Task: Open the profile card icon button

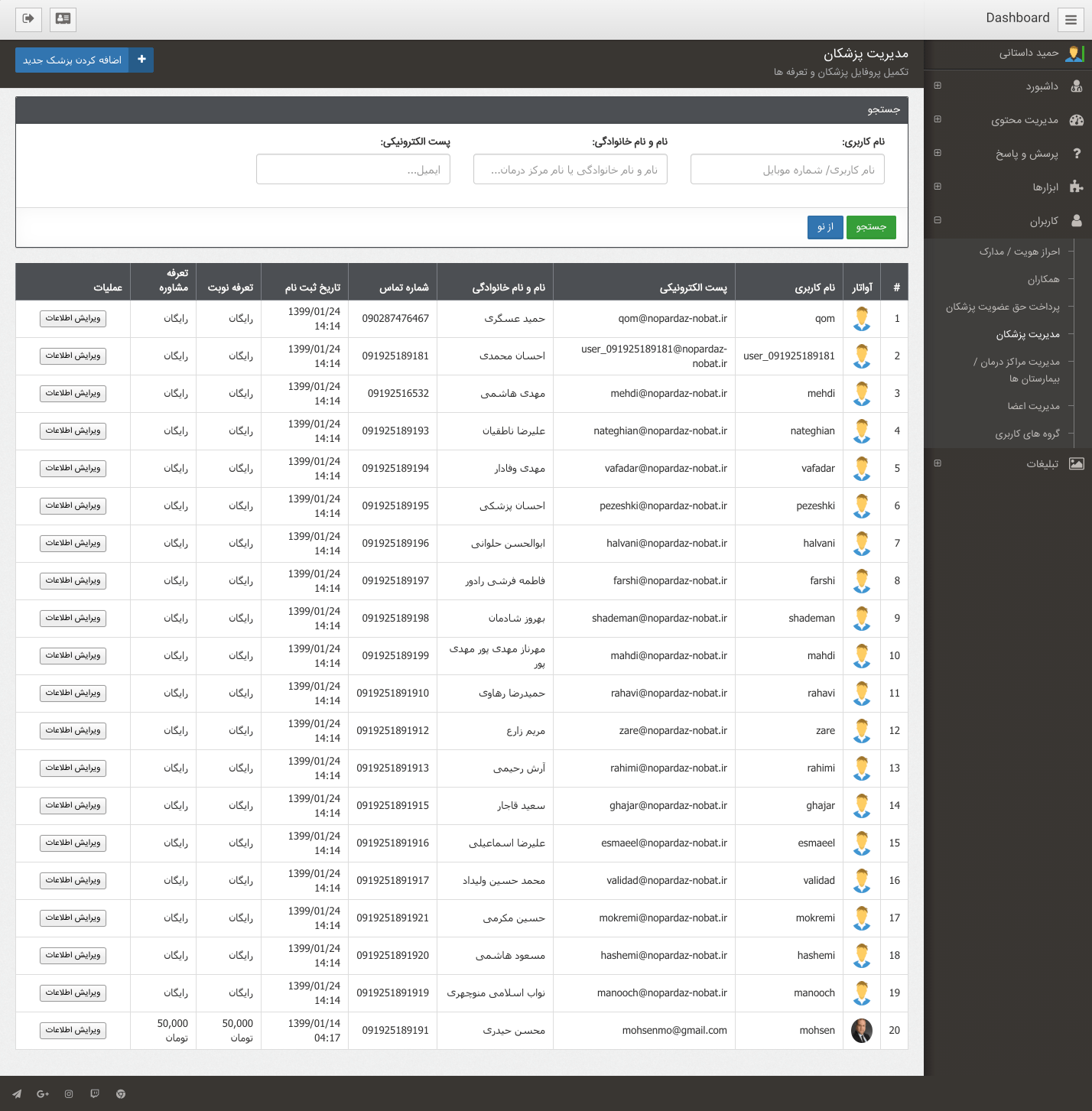Action: 63,19
